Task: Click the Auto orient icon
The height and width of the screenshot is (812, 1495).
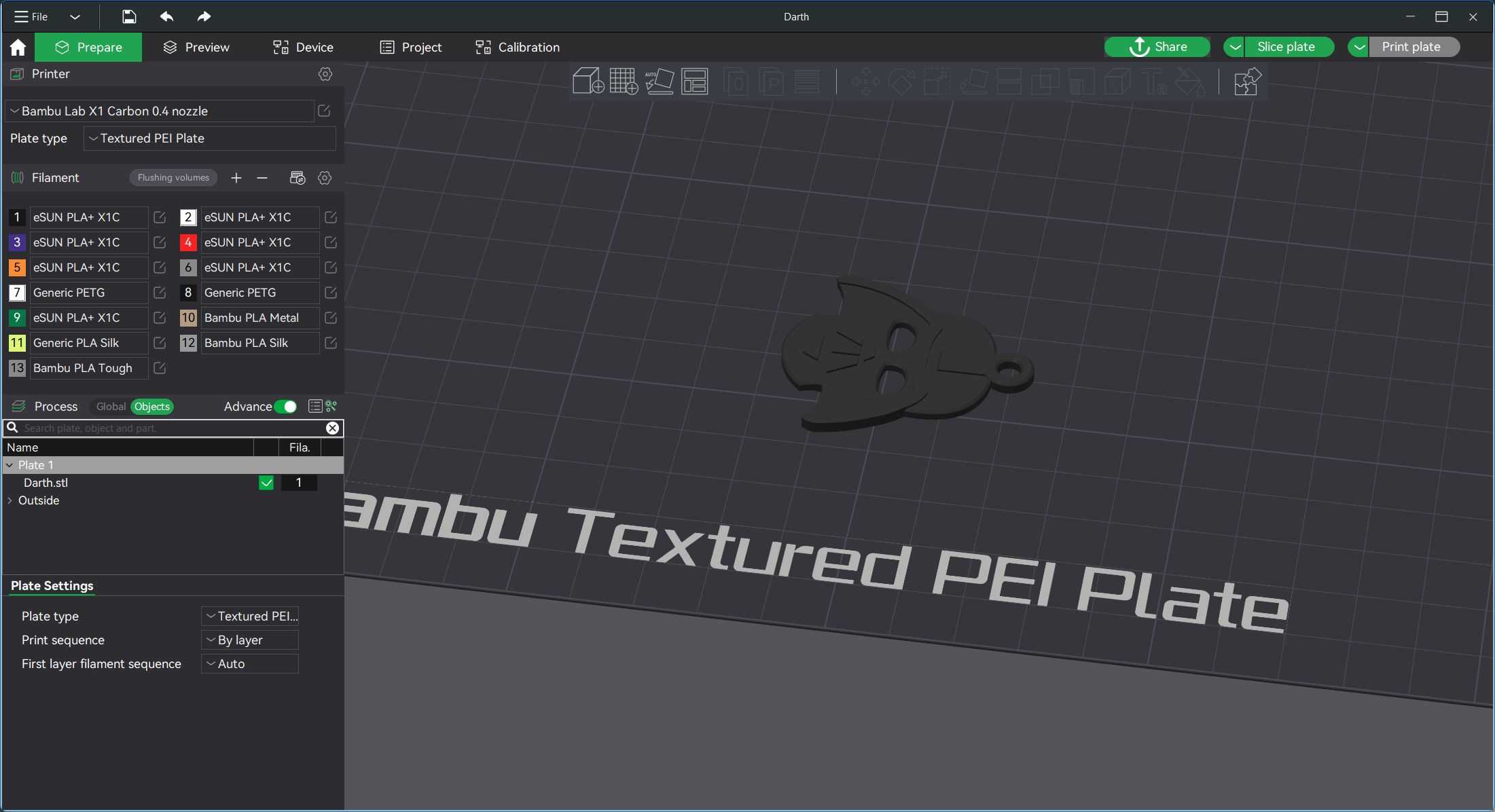Action: (x=659, y=81)
